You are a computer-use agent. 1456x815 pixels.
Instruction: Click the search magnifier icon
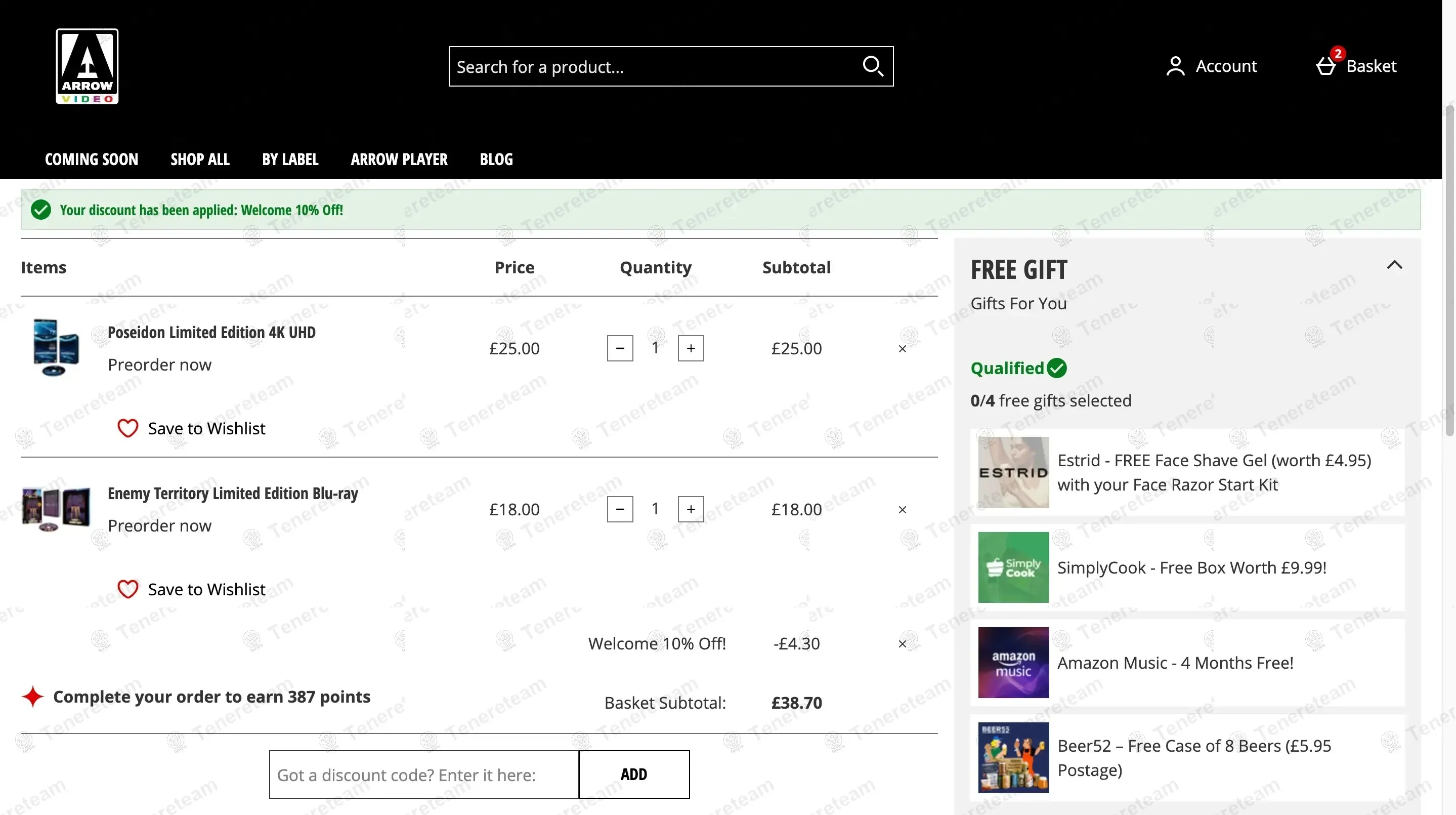pos(872,66)
